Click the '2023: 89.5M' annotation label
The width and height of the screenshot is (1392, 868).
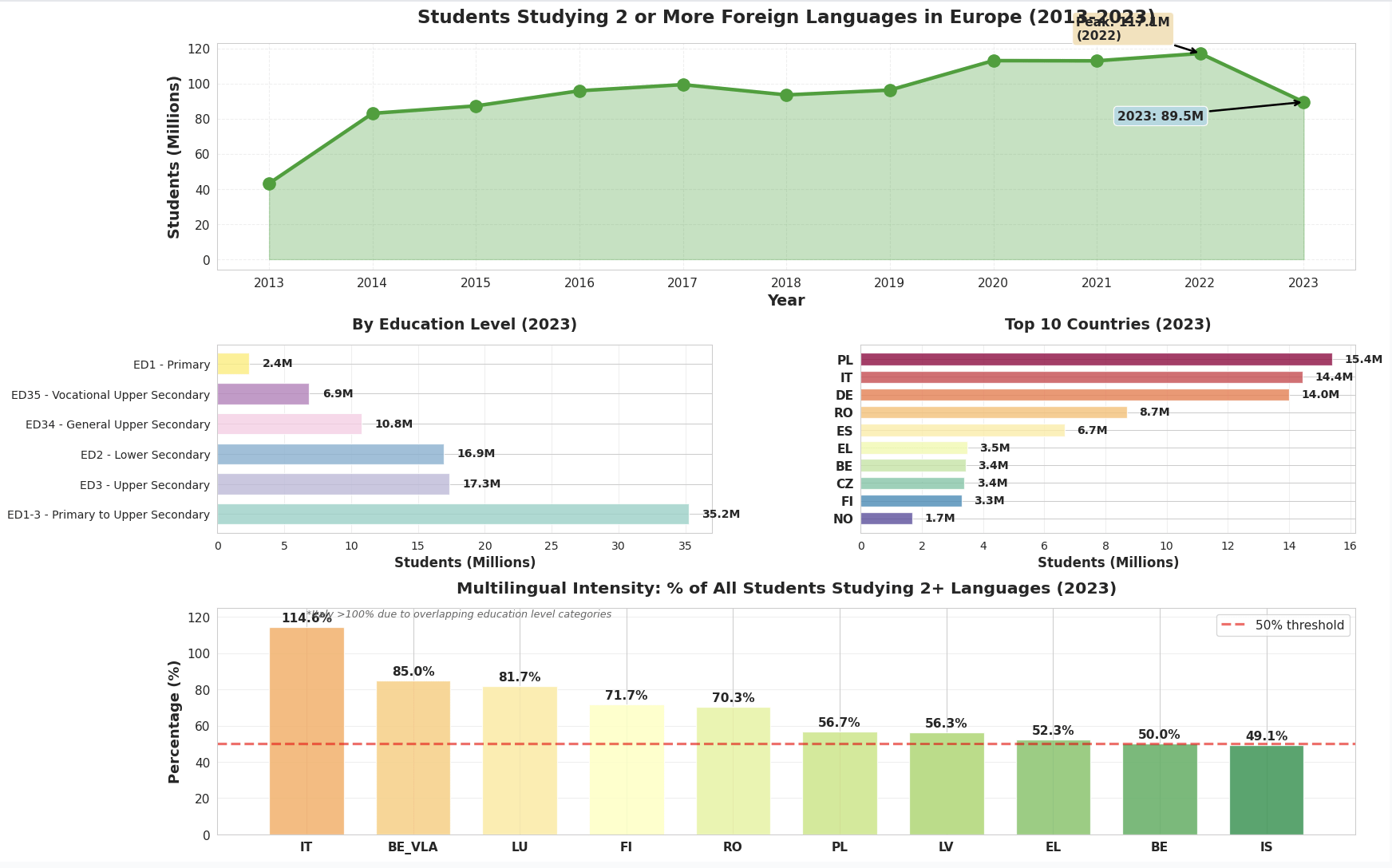coord(1160,116)
